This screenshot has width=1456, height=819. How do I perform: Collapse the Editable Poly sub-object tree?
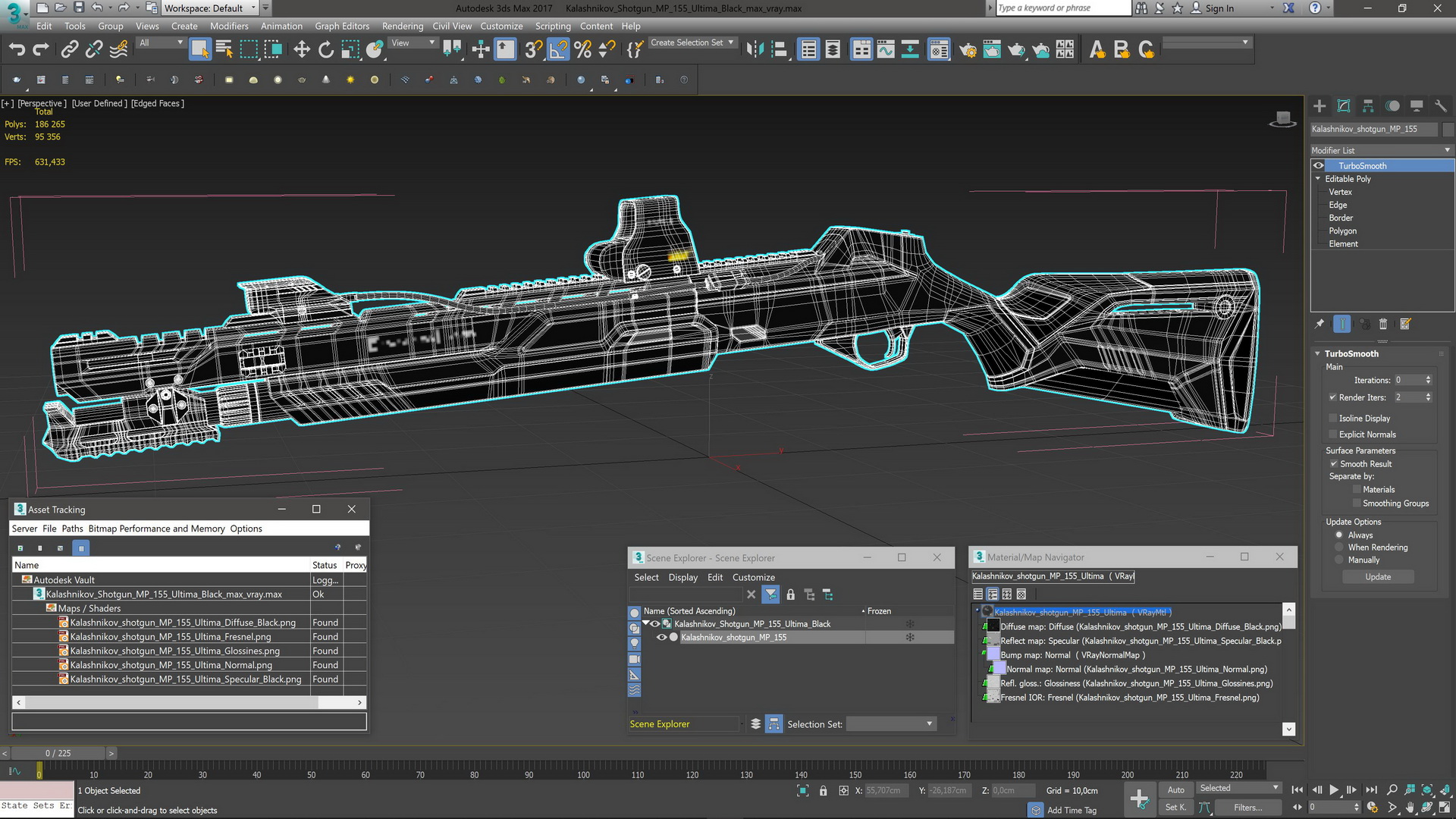pos(1318,179)
